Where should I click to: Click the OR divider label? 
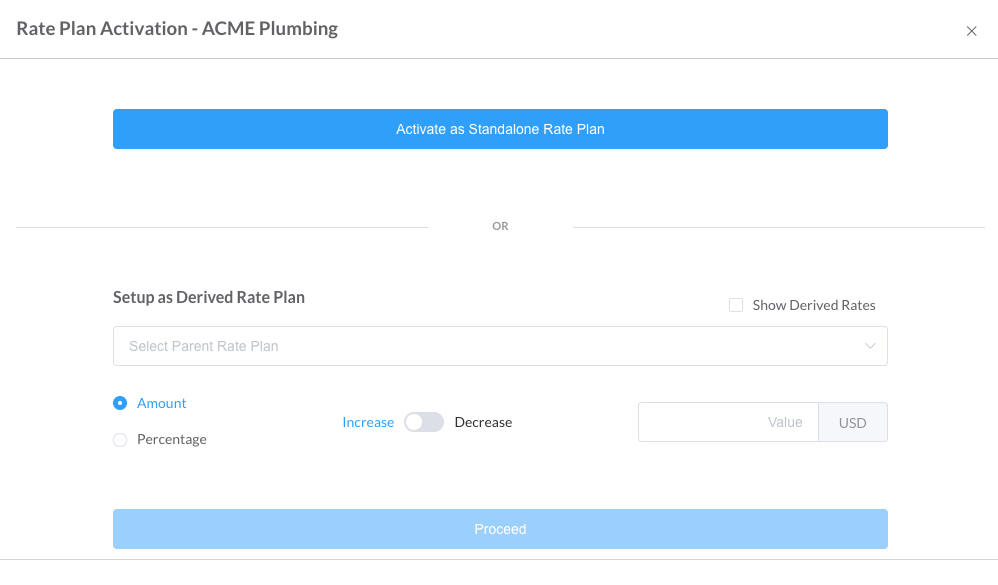pos(499,226)
